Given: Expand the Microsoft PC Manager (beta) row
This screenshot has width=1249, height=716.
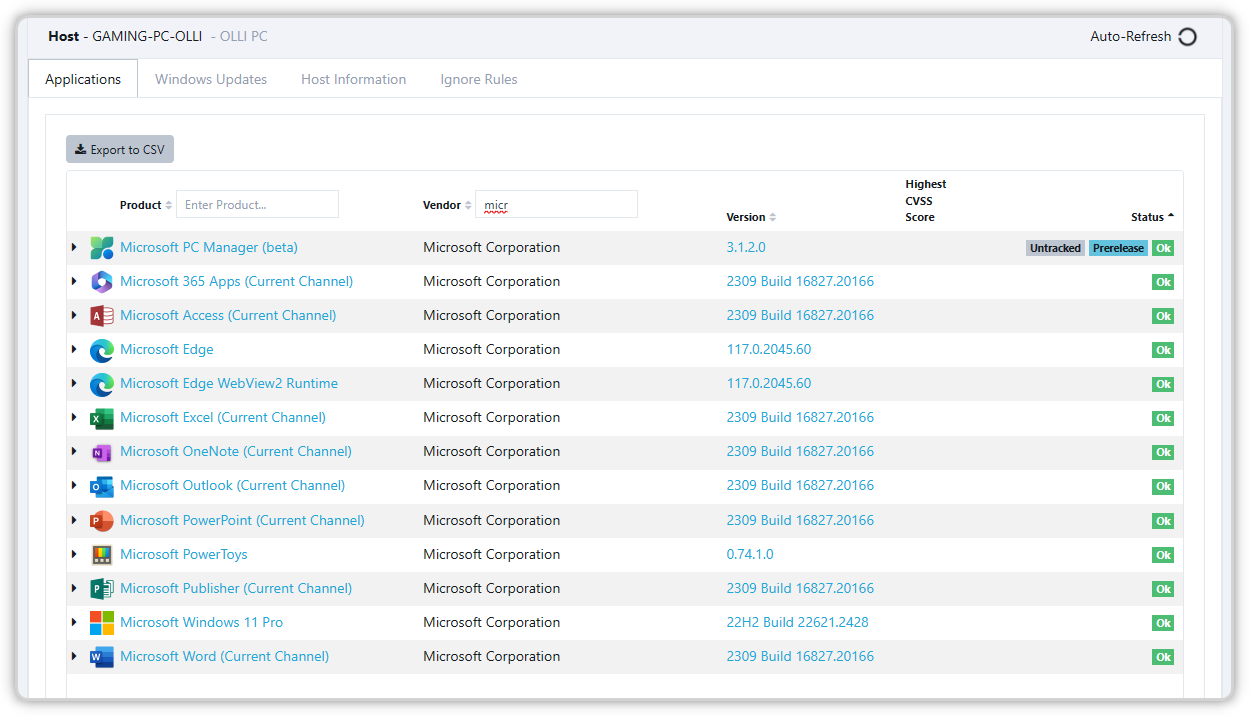Looking at the screenshot, I should coord(74,247).
